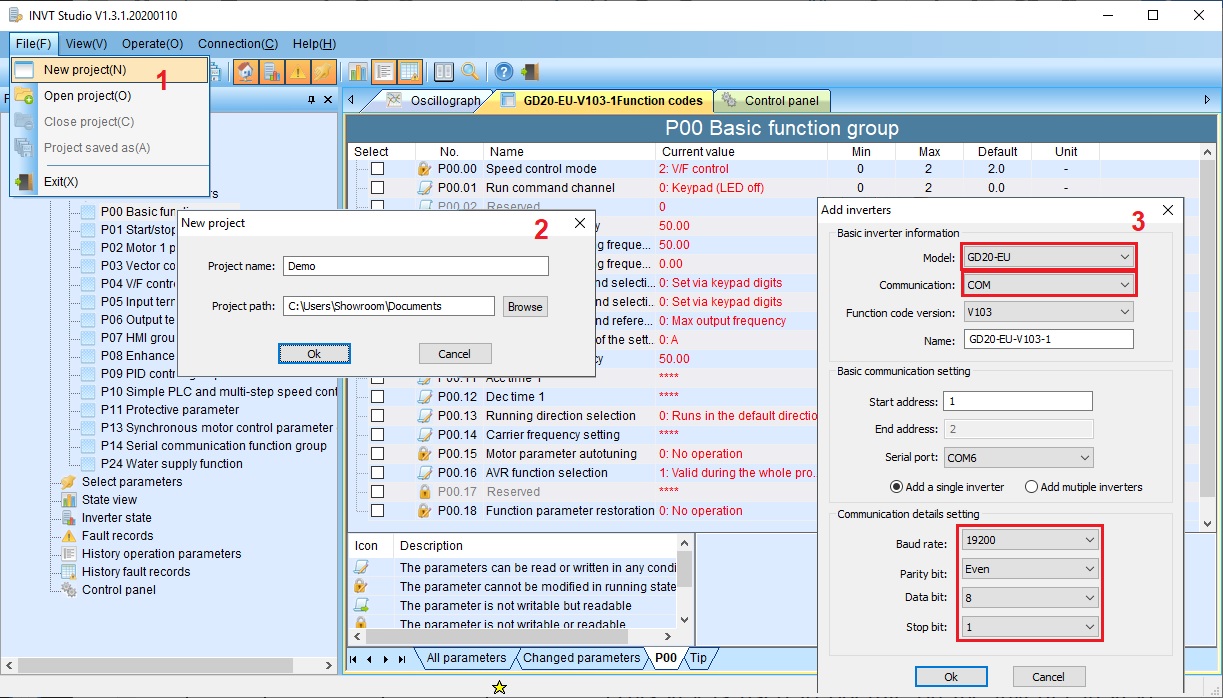Click the two-panel compare toolbar icon
Image resolution: width=1223 pixels, height=698 pixels.
444,72
